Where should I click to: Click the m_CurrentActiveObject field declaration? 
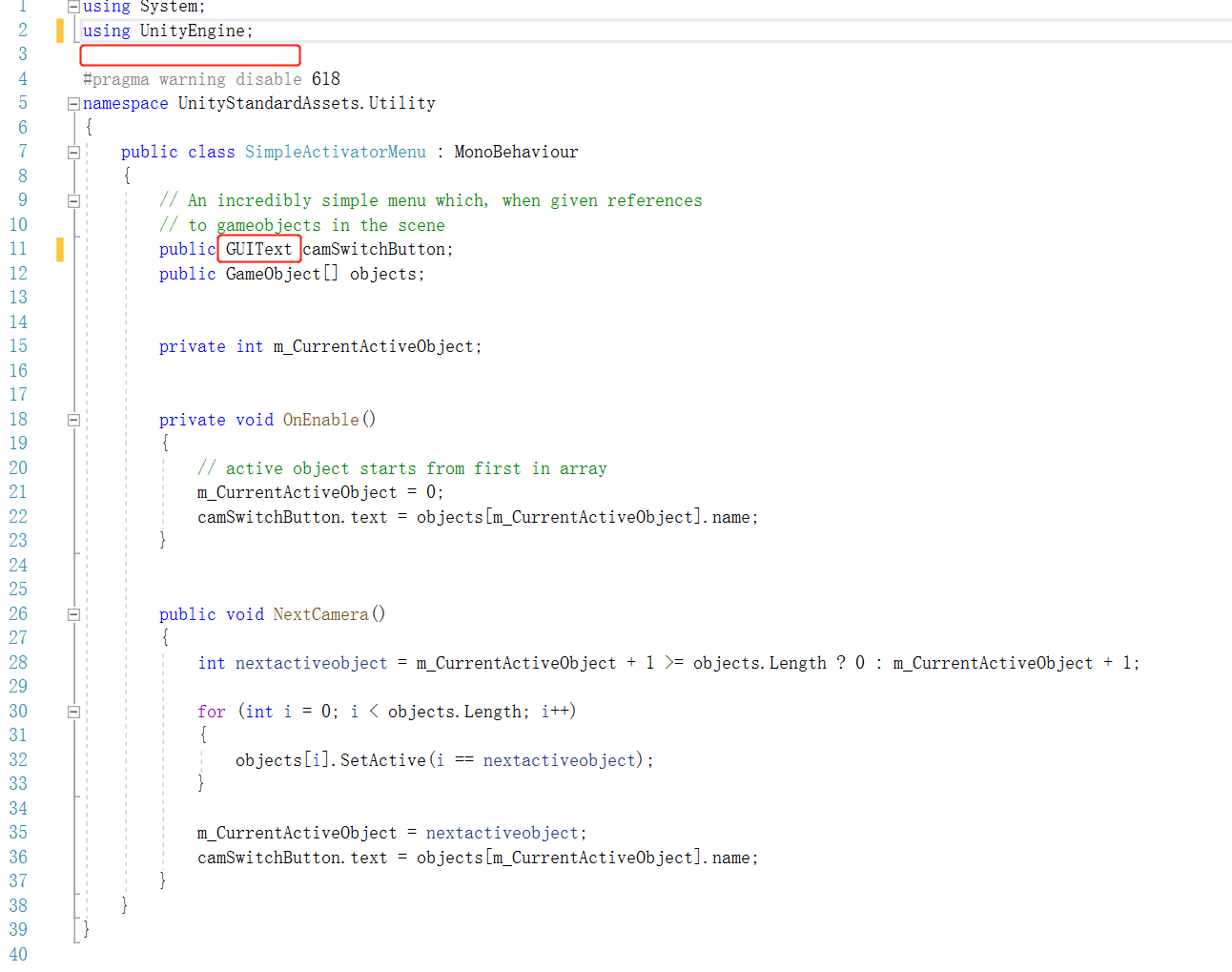tap(375, 345)
